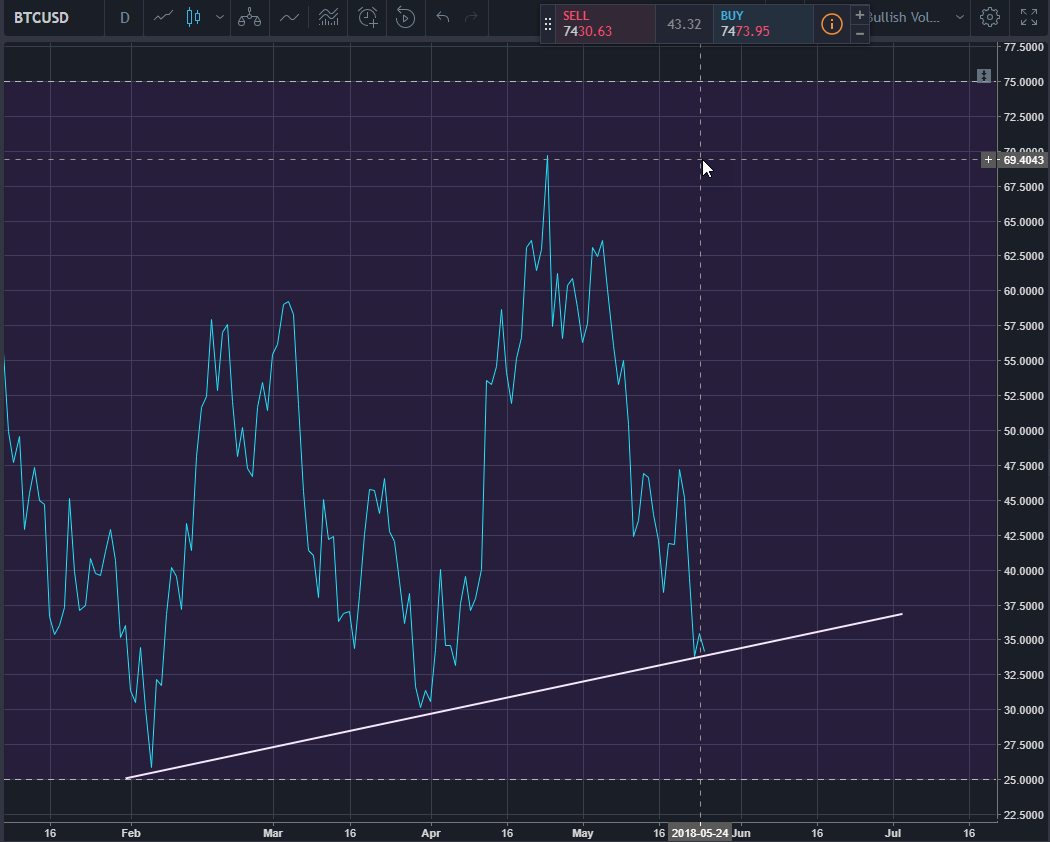The image size is (1050, 842).
Task: Click the 22.5000 price axis label
Action: (1023, 815)
